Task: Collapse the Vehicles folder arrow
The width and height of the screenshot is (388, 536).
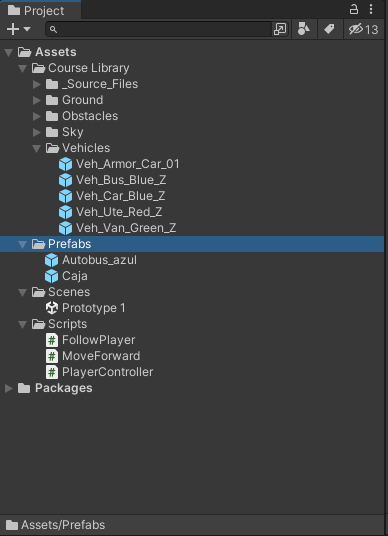Action: coord(37,148)
